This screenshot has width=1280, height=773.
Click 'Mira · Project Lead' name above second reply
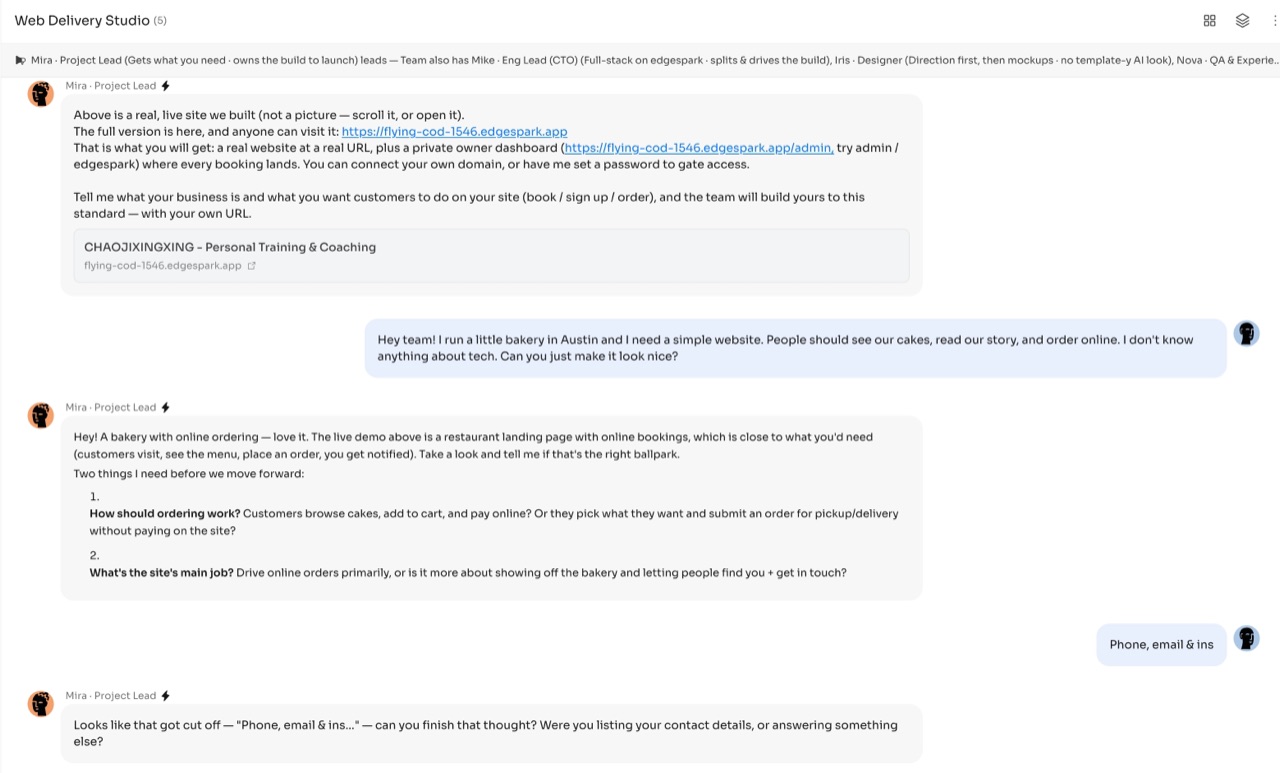click(111, 407)
